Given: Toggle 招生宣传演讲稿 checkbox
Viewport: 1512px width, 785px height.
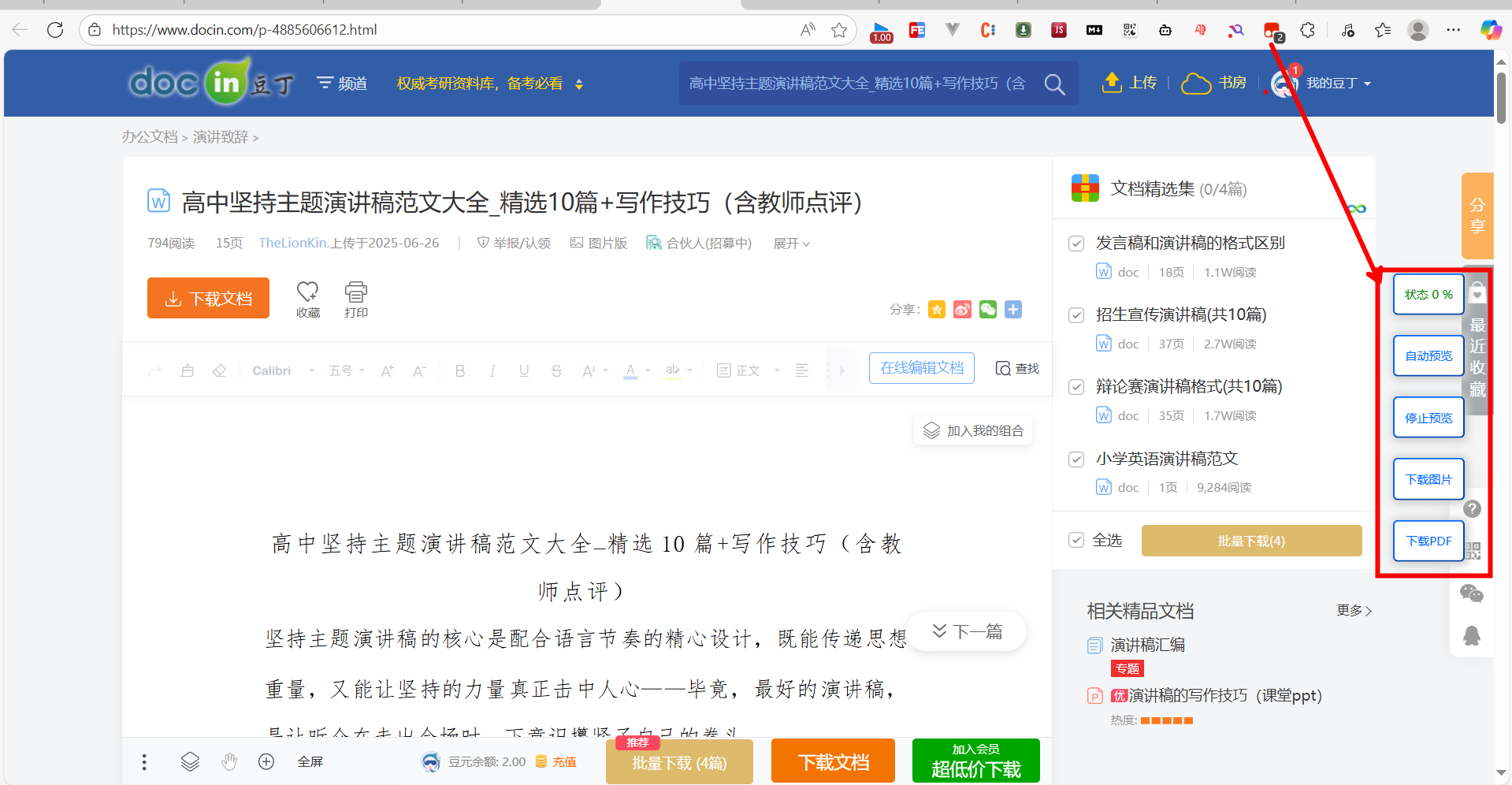Looking at the screenshot, I should [1076, 315].
